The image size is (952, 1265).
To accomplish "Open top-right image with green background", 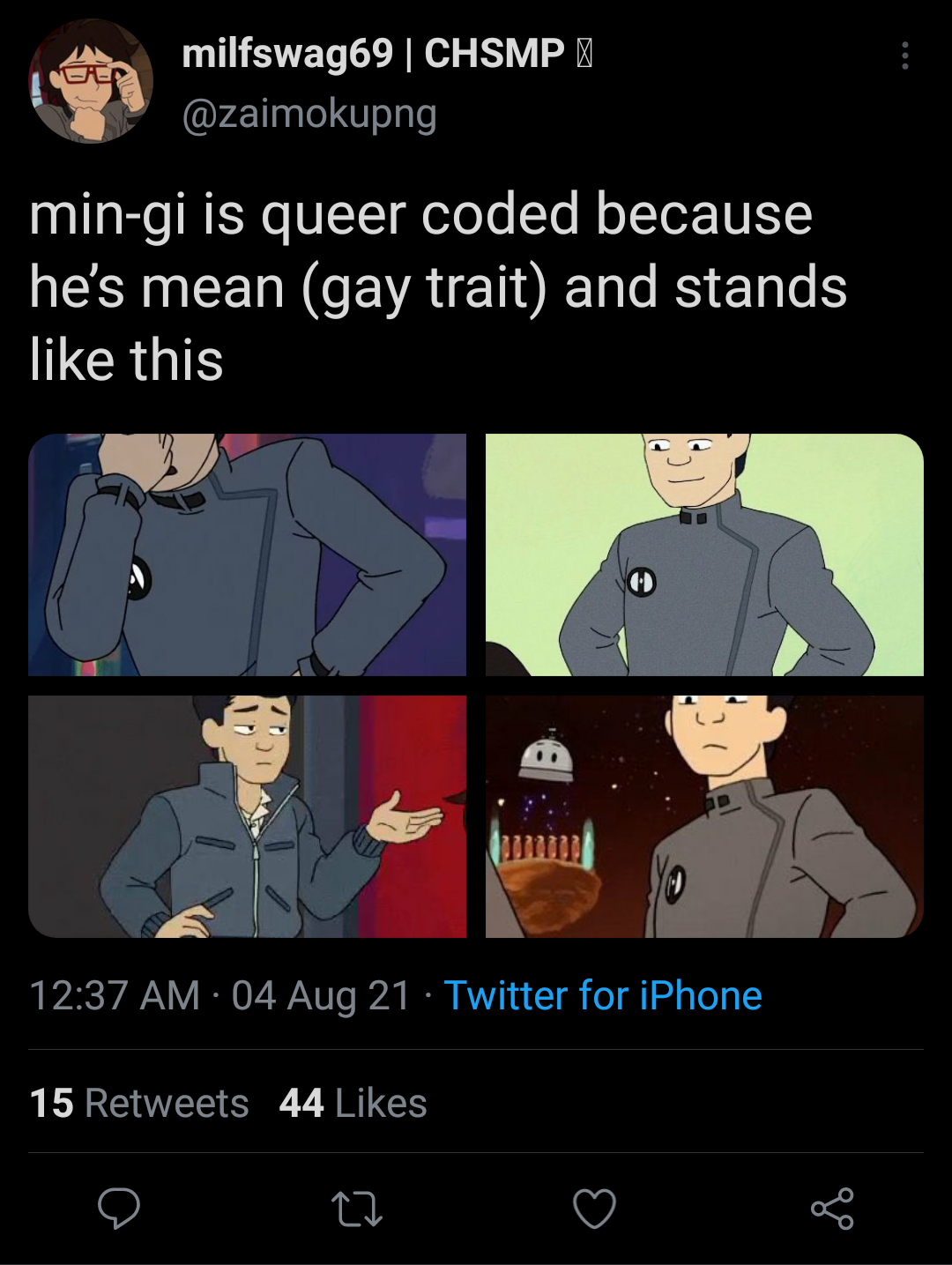I will pyautogui.click(x=704, y=554).
